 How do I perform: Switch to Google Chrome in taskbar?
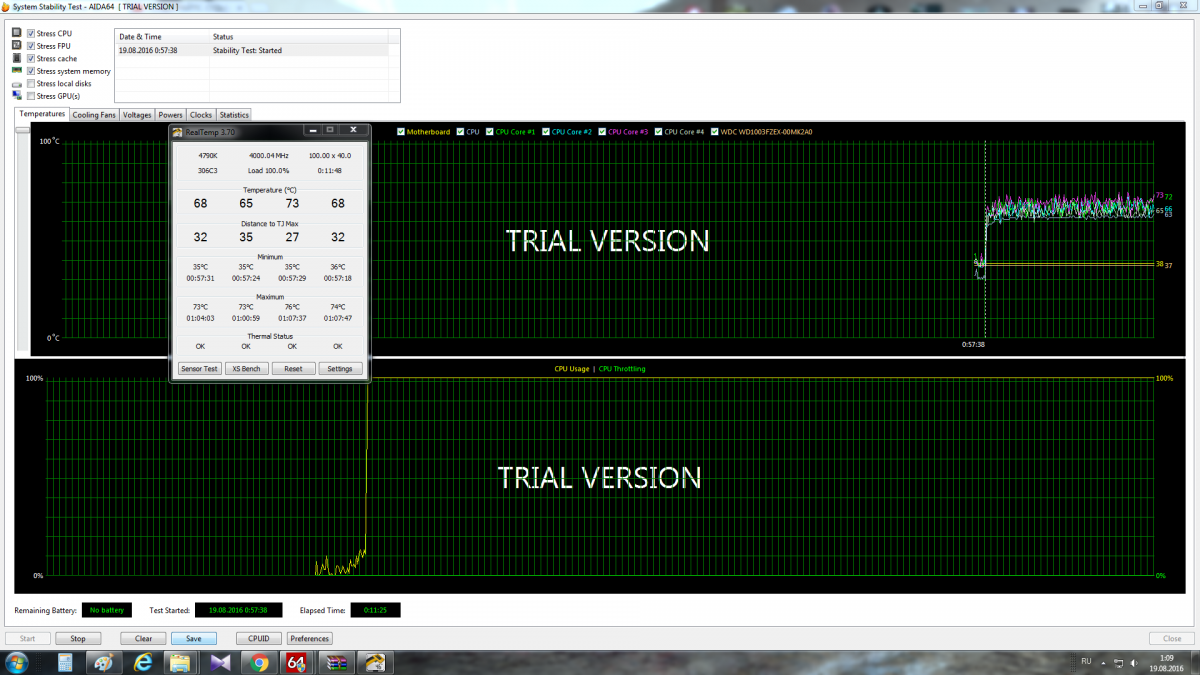tap(259, 662)
